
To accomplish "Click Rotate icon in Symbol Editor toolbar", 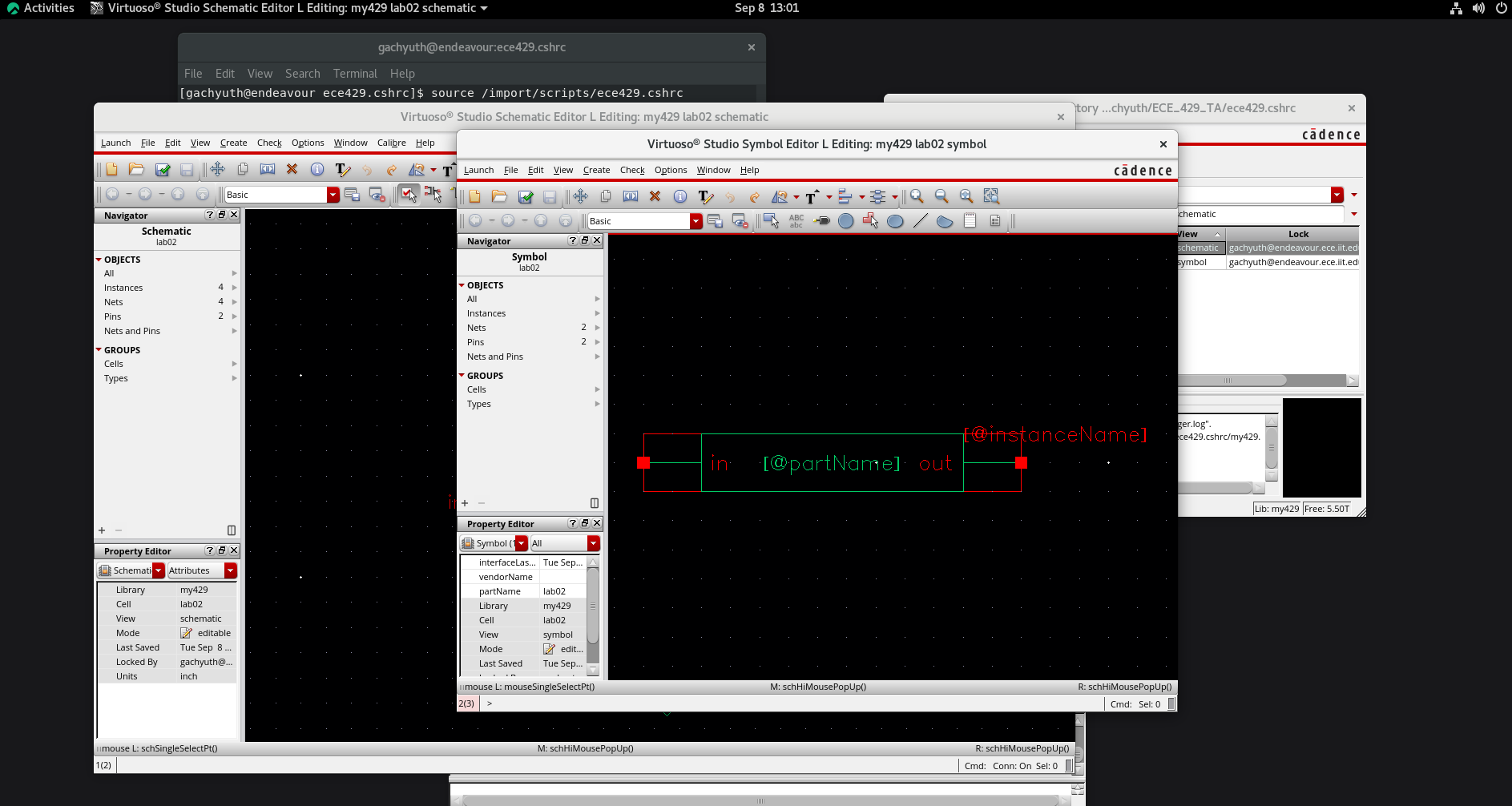I will coord(779,196).
